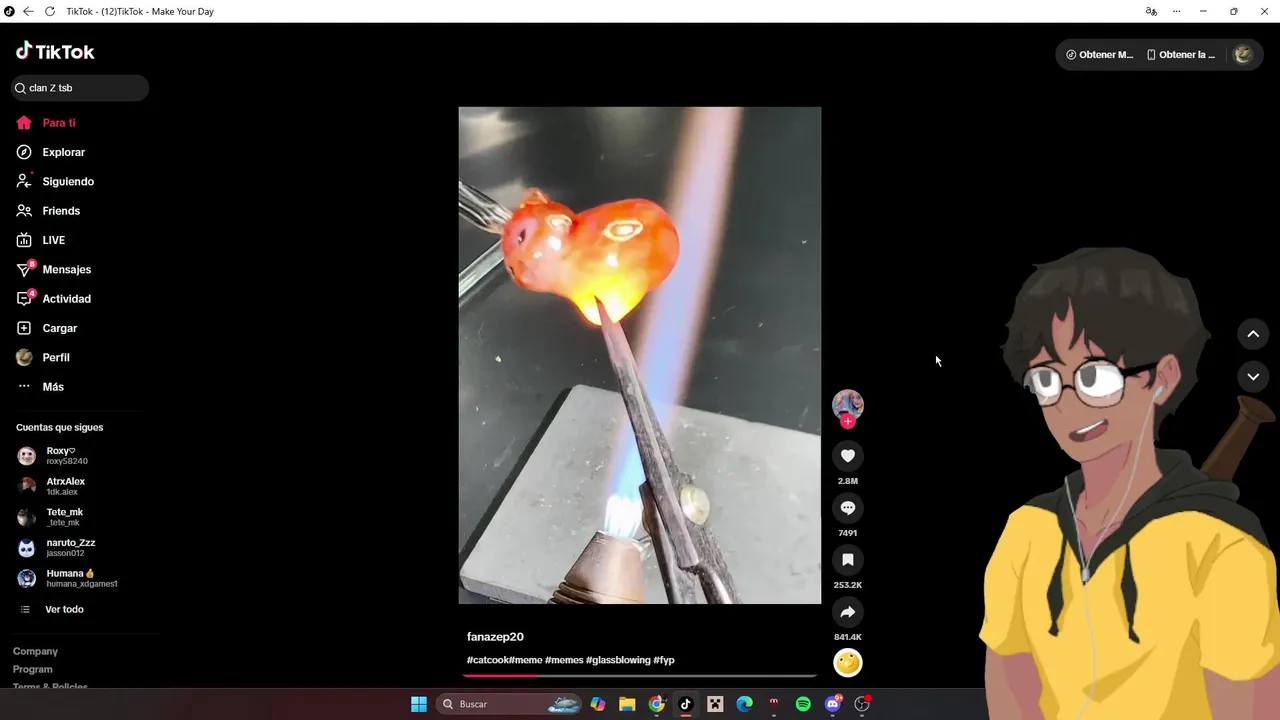
Task: Open the video author's avatar
Action: pos(848,404)
